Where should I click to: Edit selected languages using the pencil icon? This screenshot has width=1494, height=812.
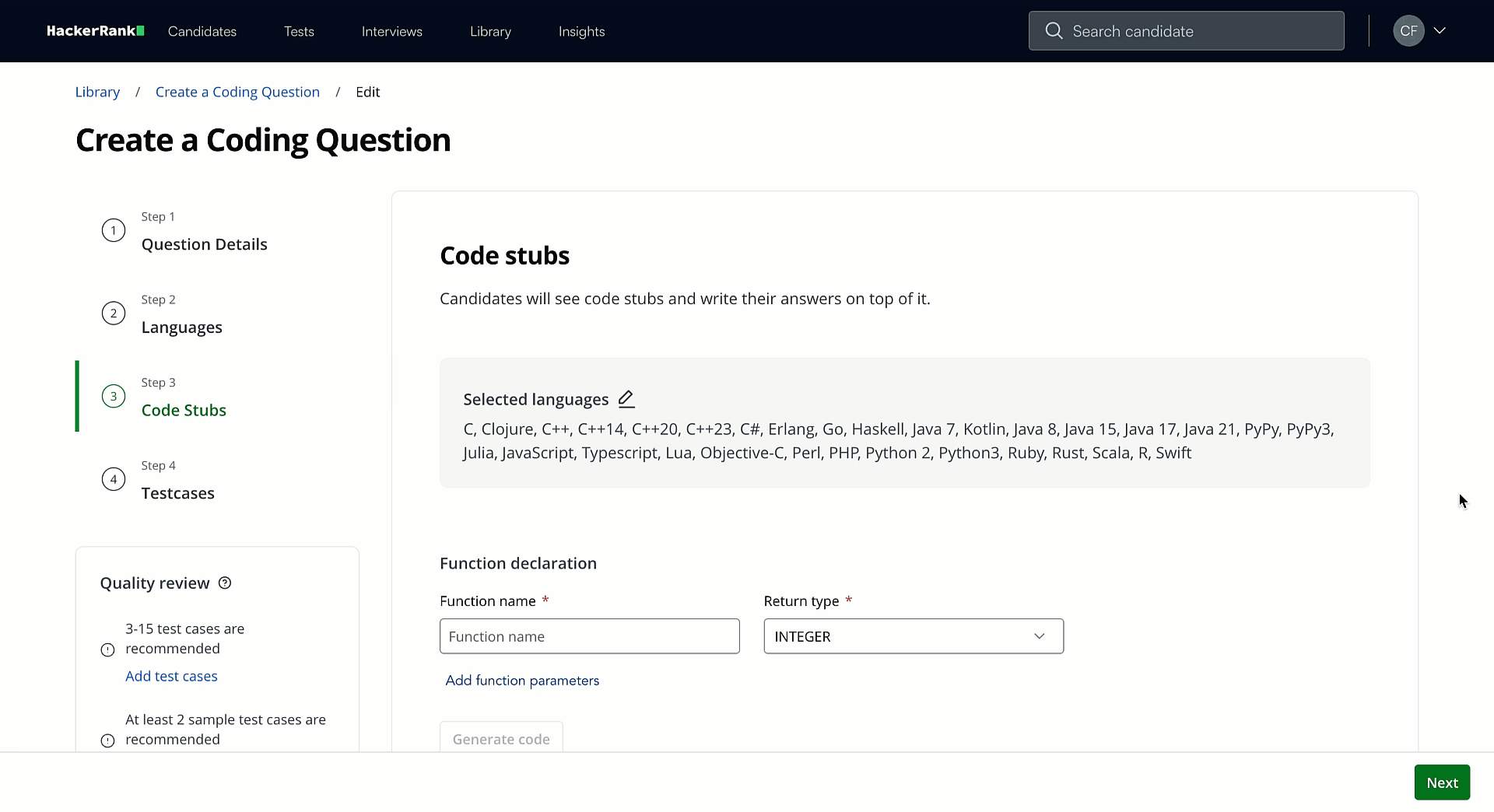[626, 398]
